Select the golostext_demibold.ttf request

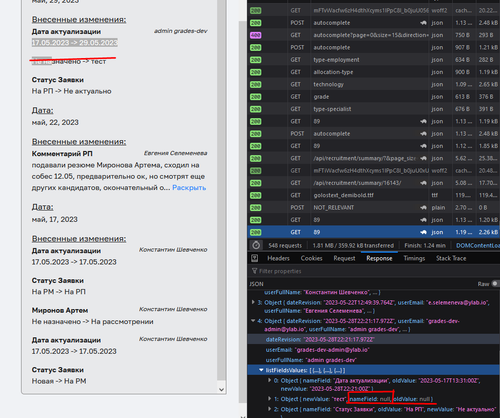374,195
